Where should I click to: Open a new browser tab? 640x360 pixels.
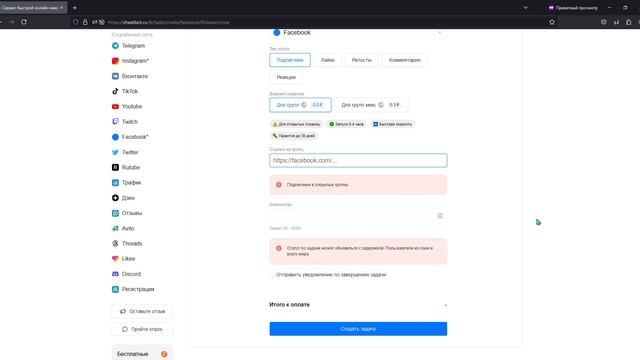[75, 8]
